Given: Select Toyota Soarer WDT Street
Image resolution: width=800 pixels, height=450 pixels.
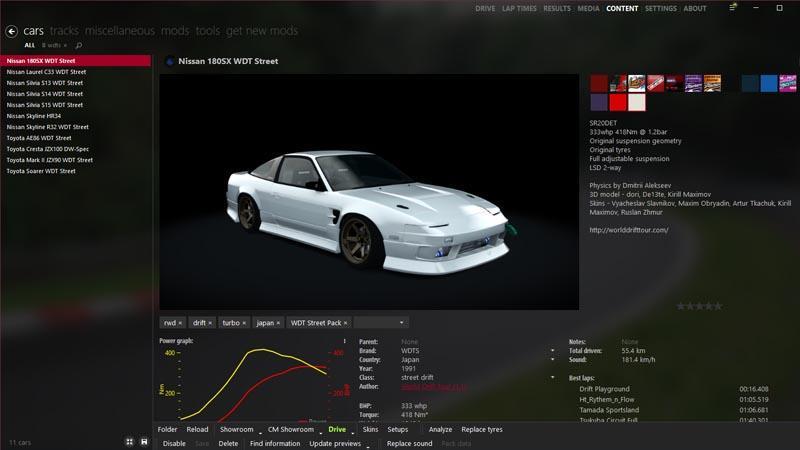Looking at the screenshot, I should click(76, 171).
